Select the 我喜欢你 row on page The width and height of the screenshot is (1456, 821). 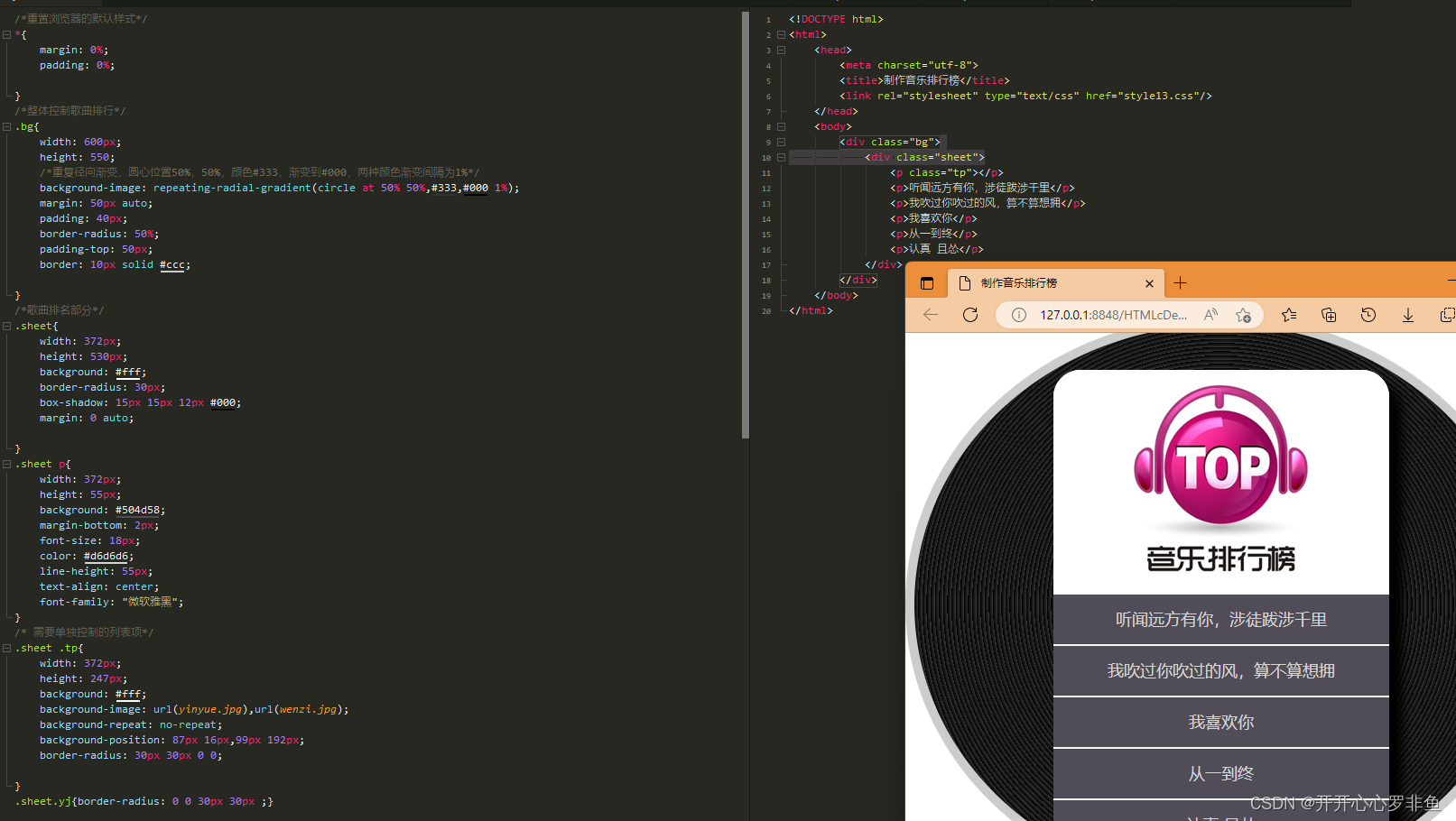(1220, 723)
